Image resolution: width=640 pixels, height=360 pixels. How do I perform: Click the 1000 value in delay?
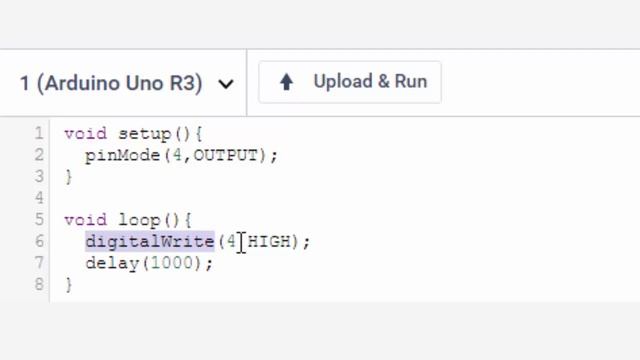171,263
